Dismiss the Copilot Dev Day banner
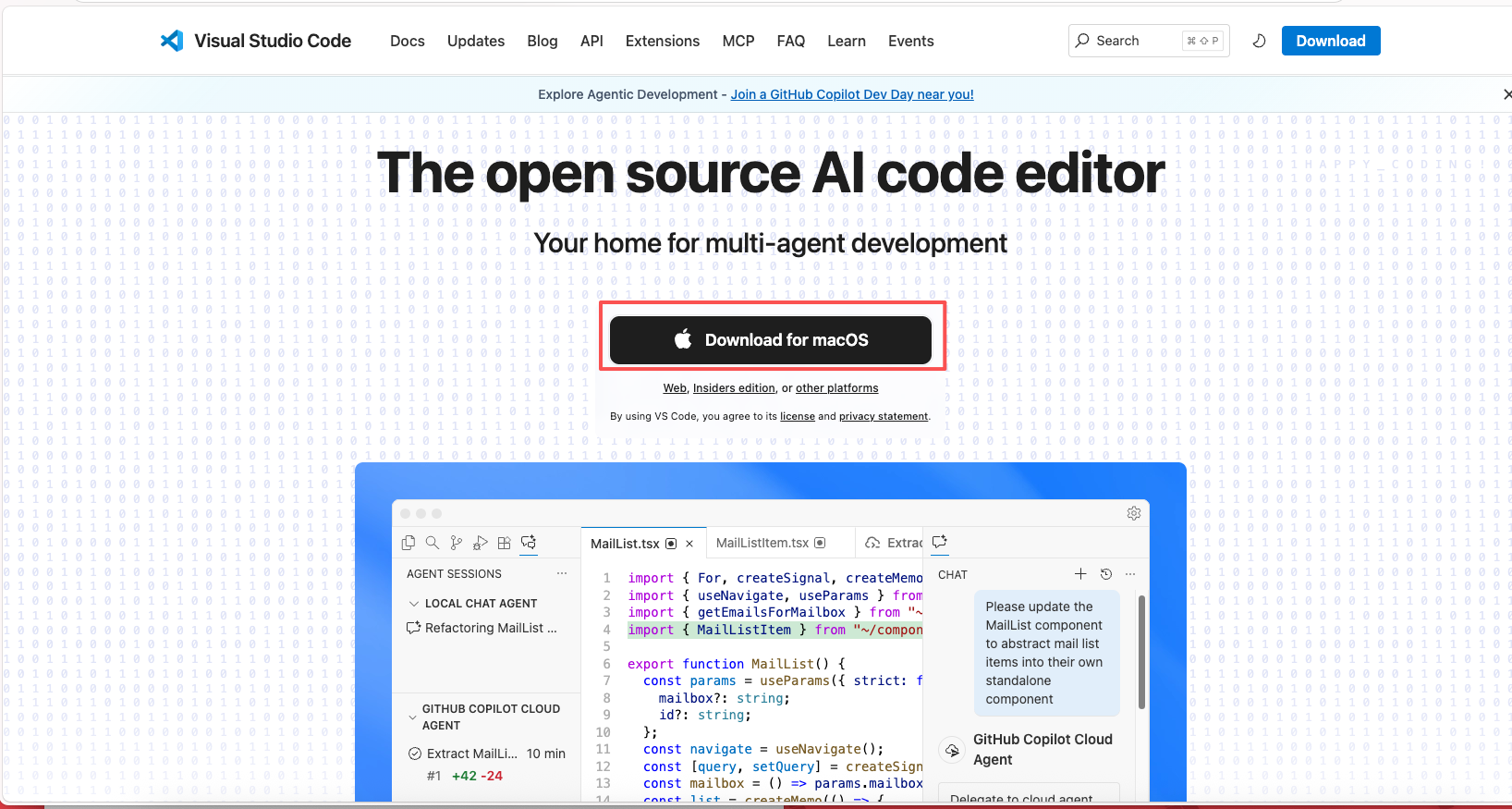This screenshot has height=809, width=1512. click(x=1507, y=94)
